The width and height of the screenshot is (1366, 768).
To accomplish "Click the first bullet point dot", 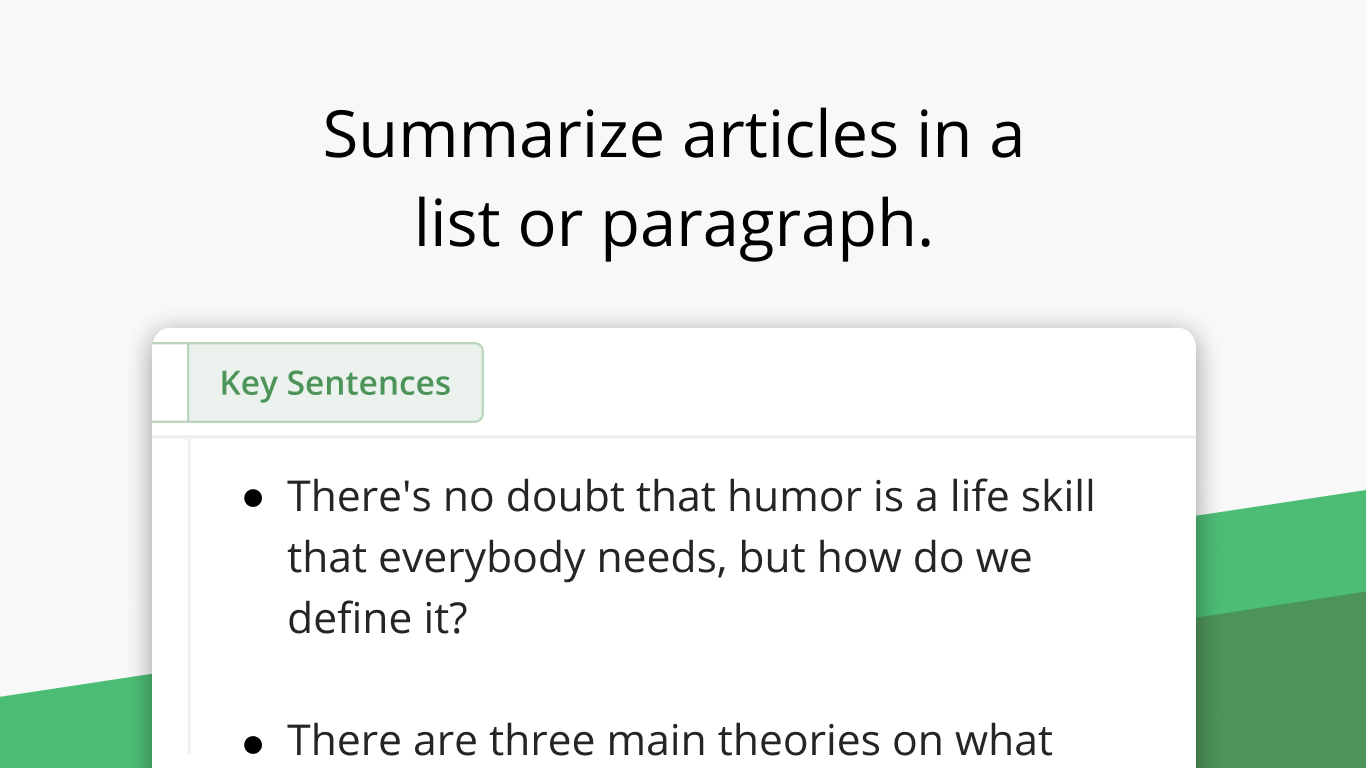I will 254,497.
